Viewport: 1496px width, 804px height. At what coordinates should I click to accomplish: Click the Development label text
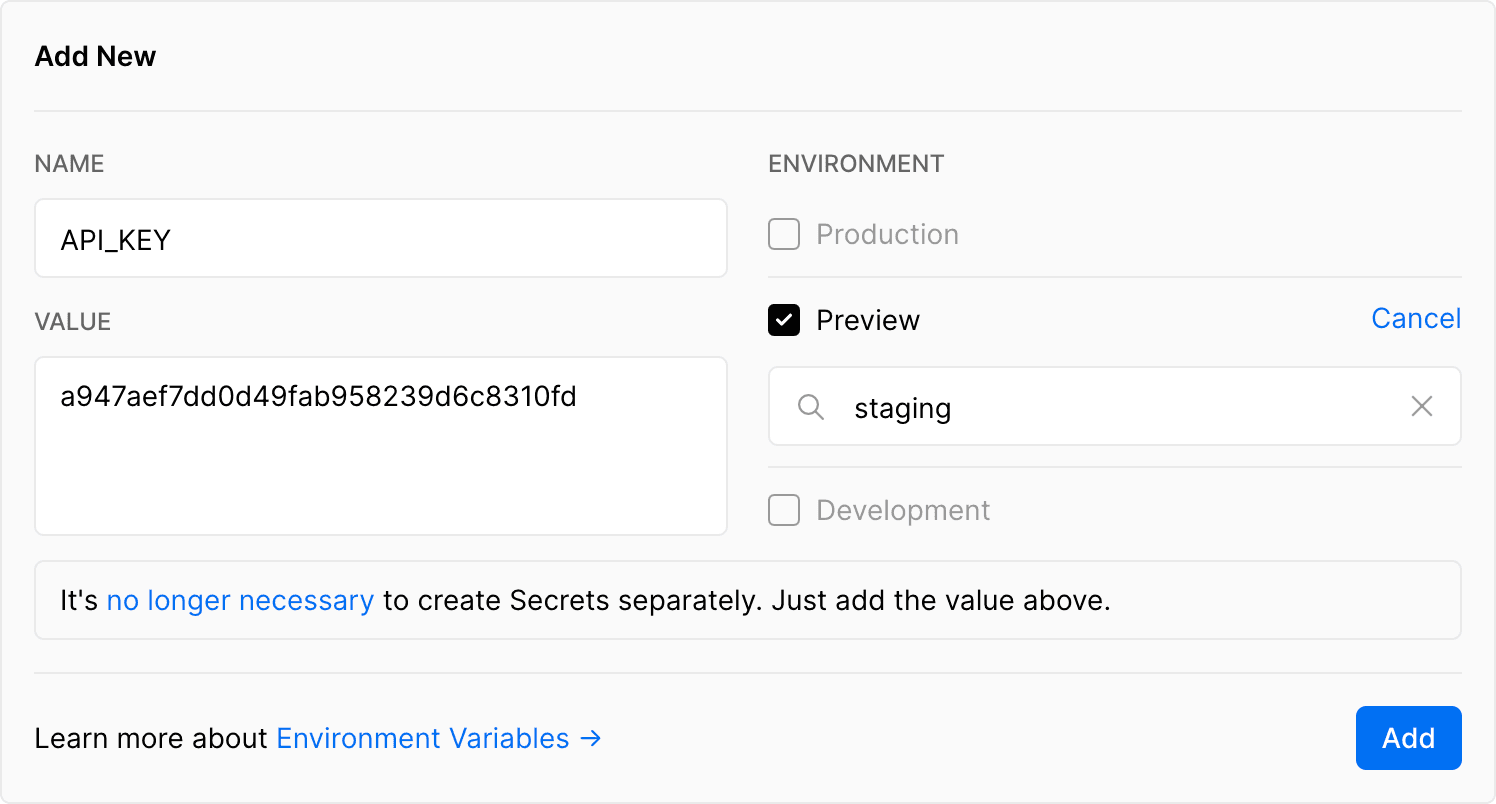902,510
